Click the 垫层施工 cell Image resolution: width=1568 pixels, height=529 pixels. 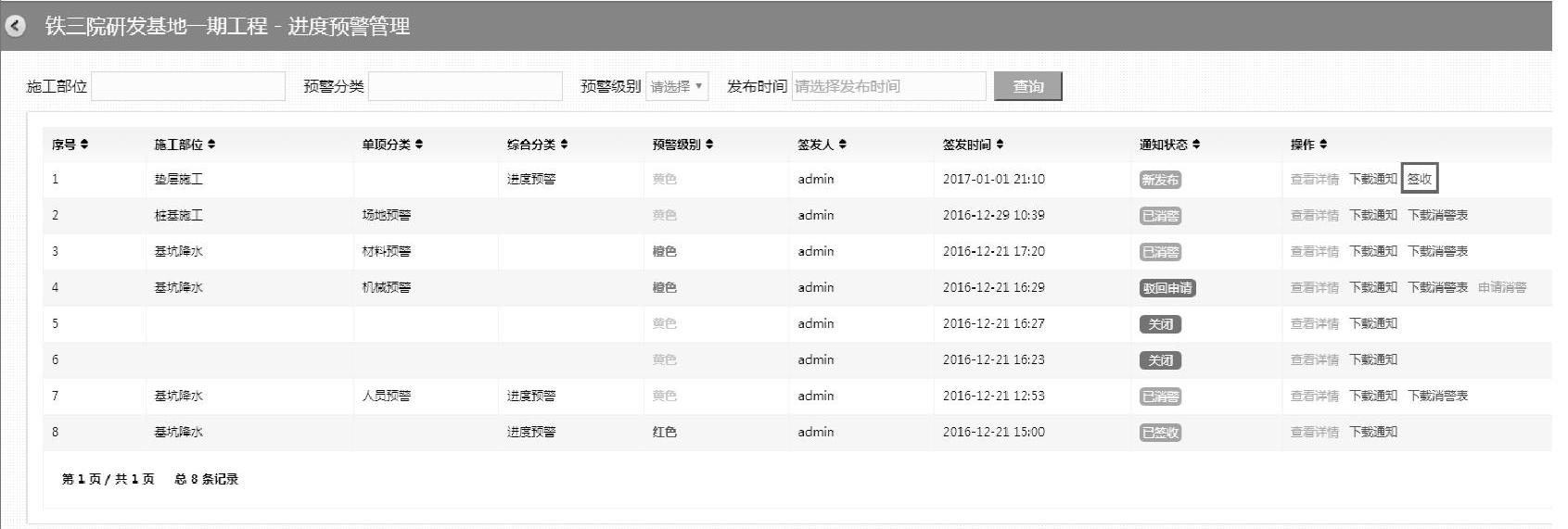click(178, 180)
